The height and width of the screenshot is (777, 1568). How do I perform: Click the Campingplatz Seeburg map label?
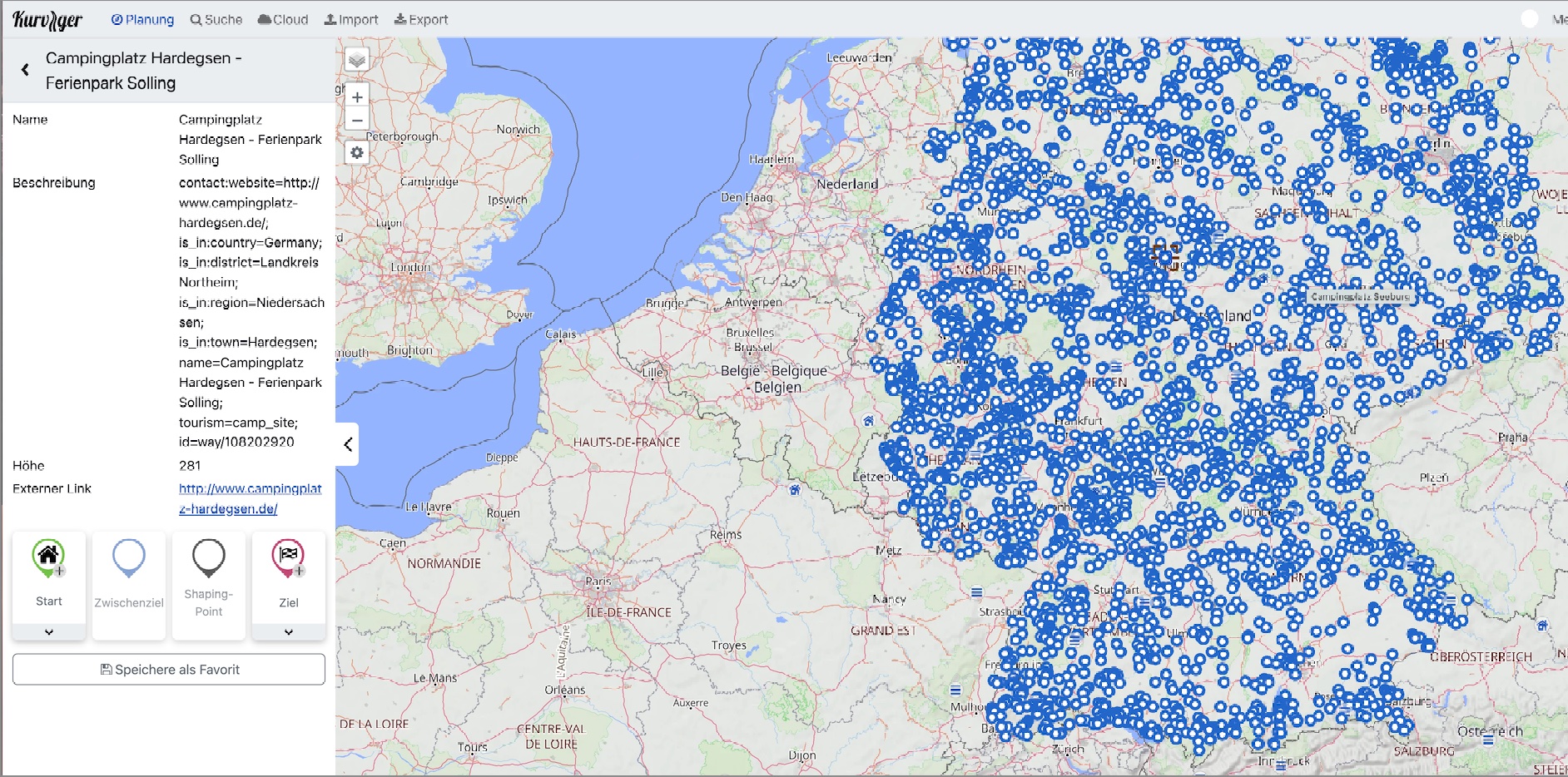coord(1360,296)
